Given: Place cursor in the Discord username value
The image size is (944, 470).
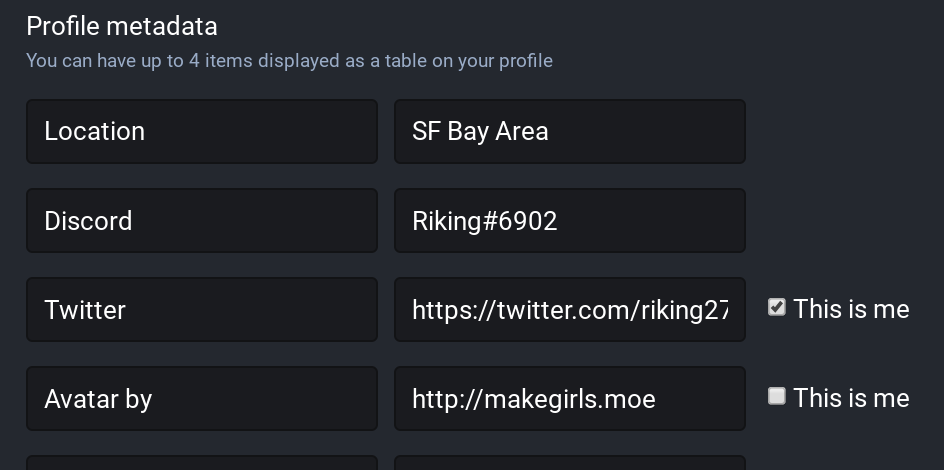Looking at the screenshot, I should (570, 220).
